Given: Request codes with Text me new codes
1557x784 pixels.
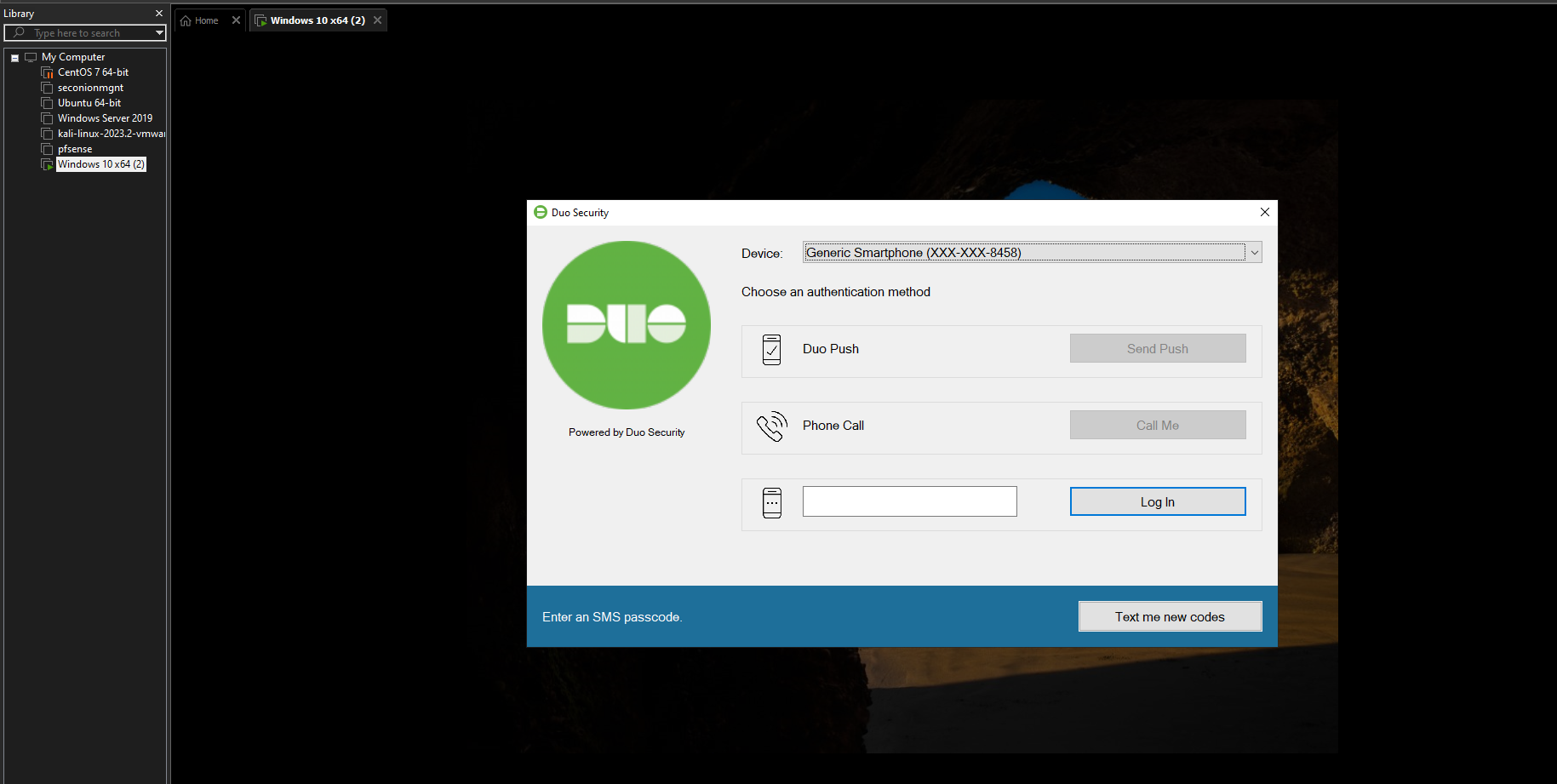Looking at the screenshot, I should click(1169, 617).
